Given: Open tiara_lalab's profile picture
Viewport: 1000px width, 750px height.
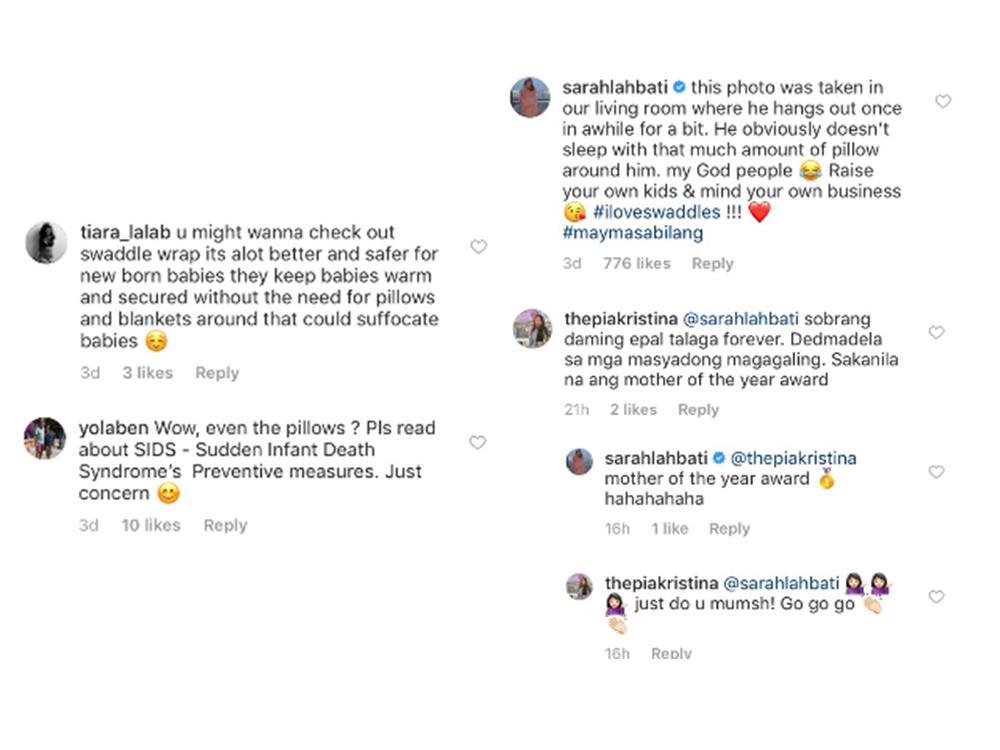Looking at the screenshot, I should (x=46, y=243).
